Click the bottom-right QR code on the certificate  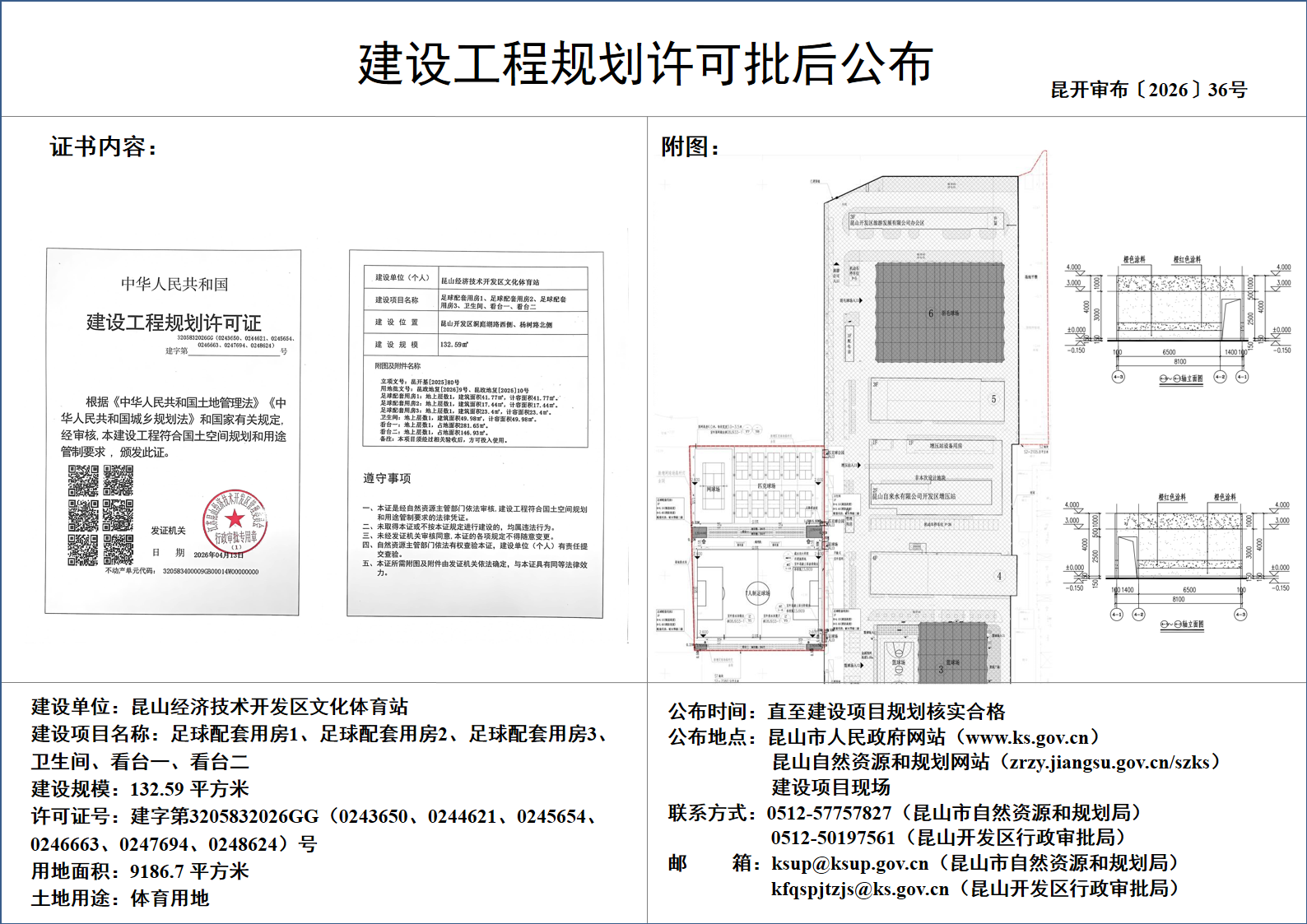118,550
